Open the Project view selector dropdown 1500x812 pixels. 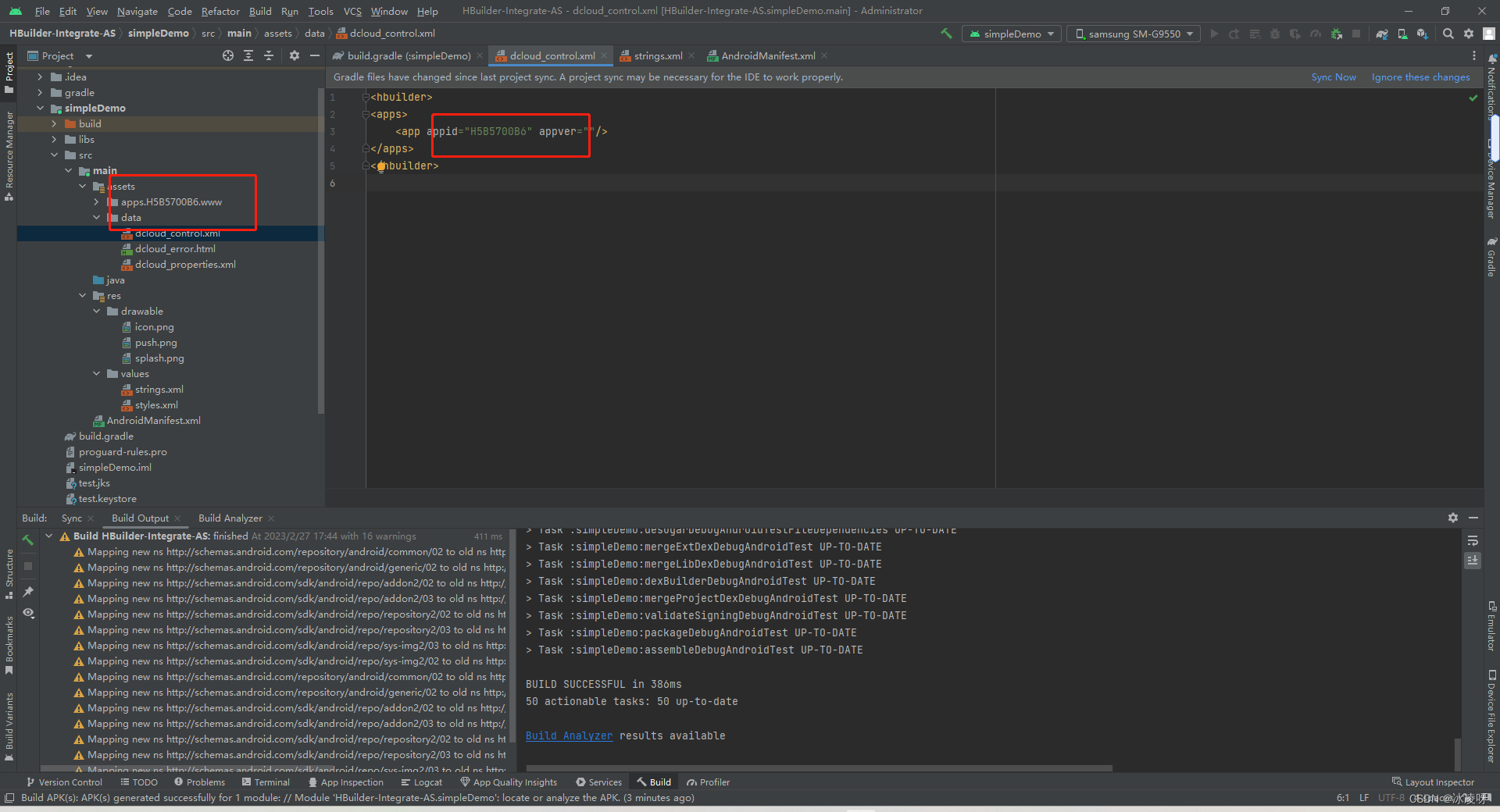[59, 55]
